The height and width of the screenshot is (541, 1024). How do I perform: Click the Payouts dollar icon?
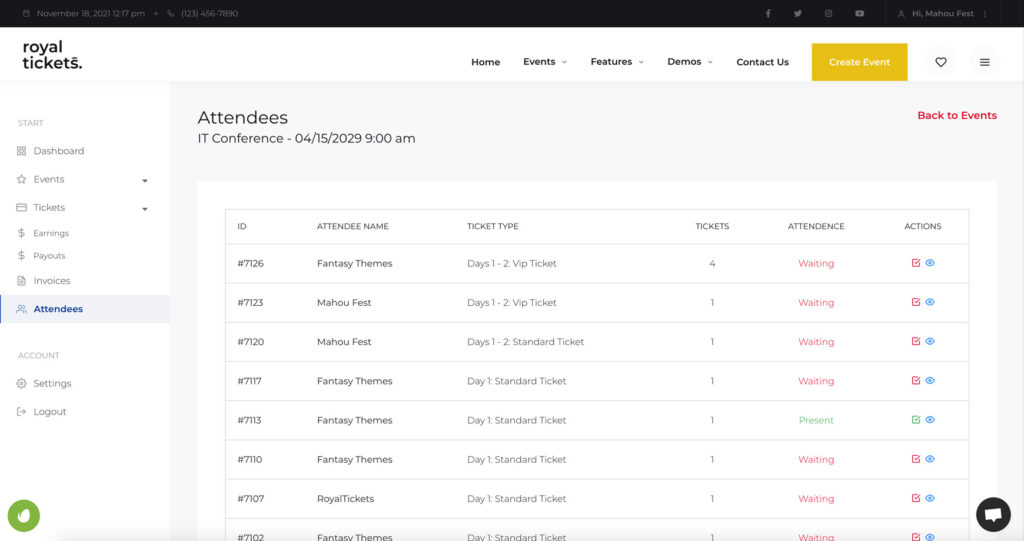click(x=22, y=255)
